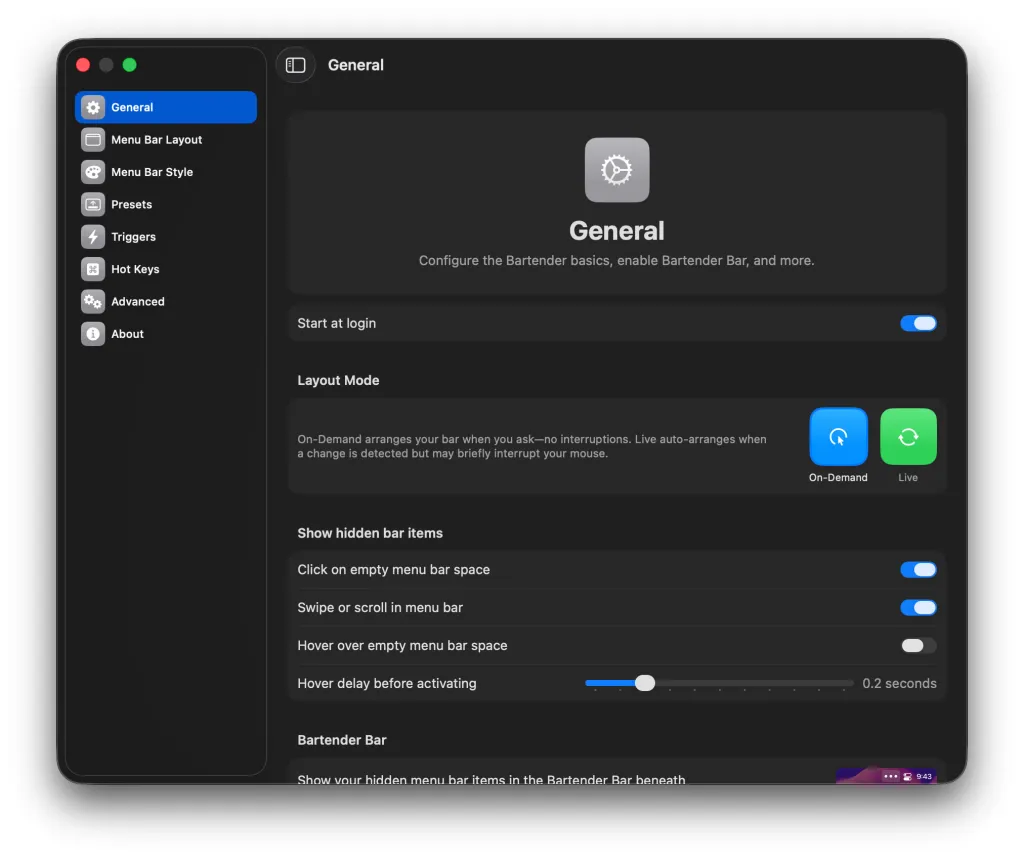Open Triggers via the lightning bolt icon
Viewport: 1024px width, 859px height.
coord(94,236)
